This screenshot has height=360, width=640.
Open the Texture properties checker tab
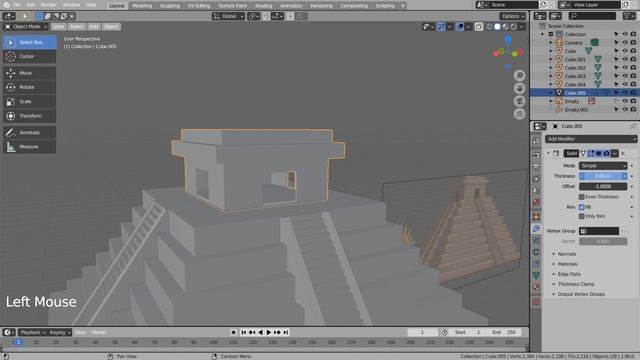pyautogui.click(x=536, y=302)
